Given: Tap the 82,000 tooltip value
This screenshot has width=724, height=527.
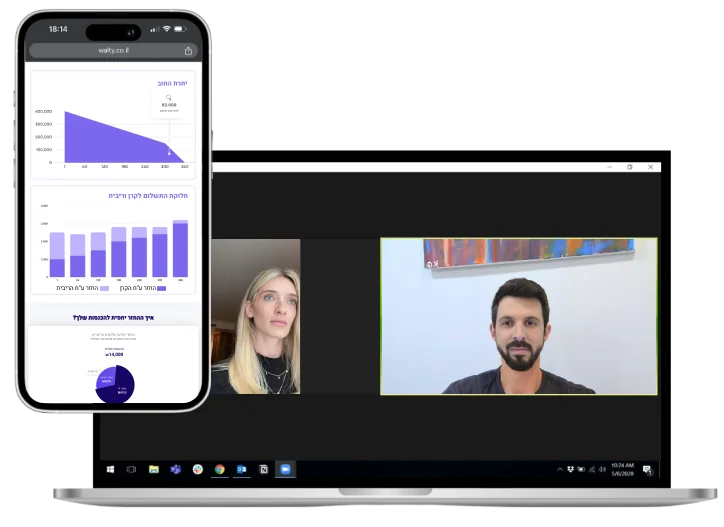Looking at the screenshot, I should pos(169,105).
